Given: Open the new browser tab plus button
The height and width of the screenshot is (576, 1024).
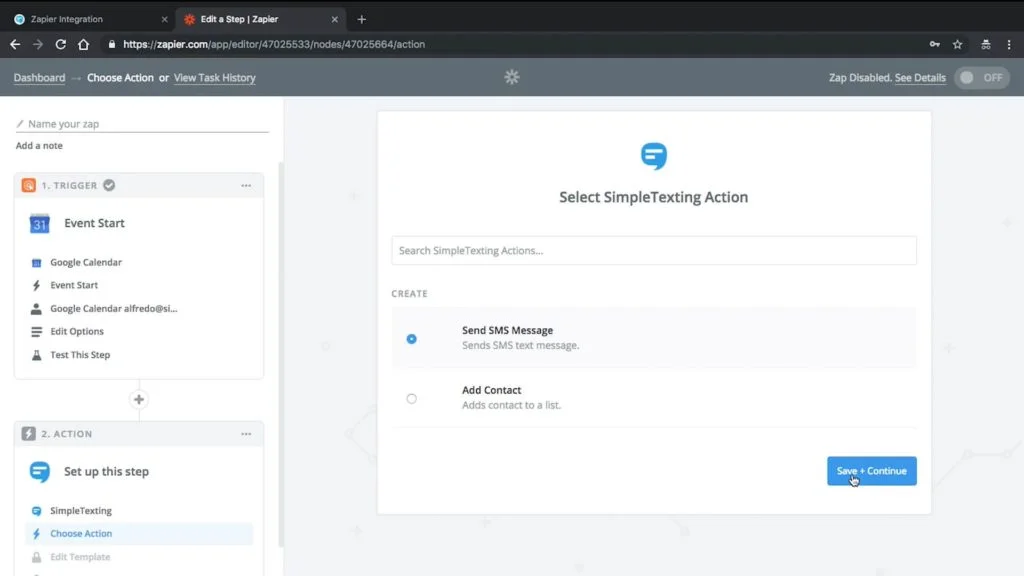Looking at the screenshot, I should coord(361,19).
